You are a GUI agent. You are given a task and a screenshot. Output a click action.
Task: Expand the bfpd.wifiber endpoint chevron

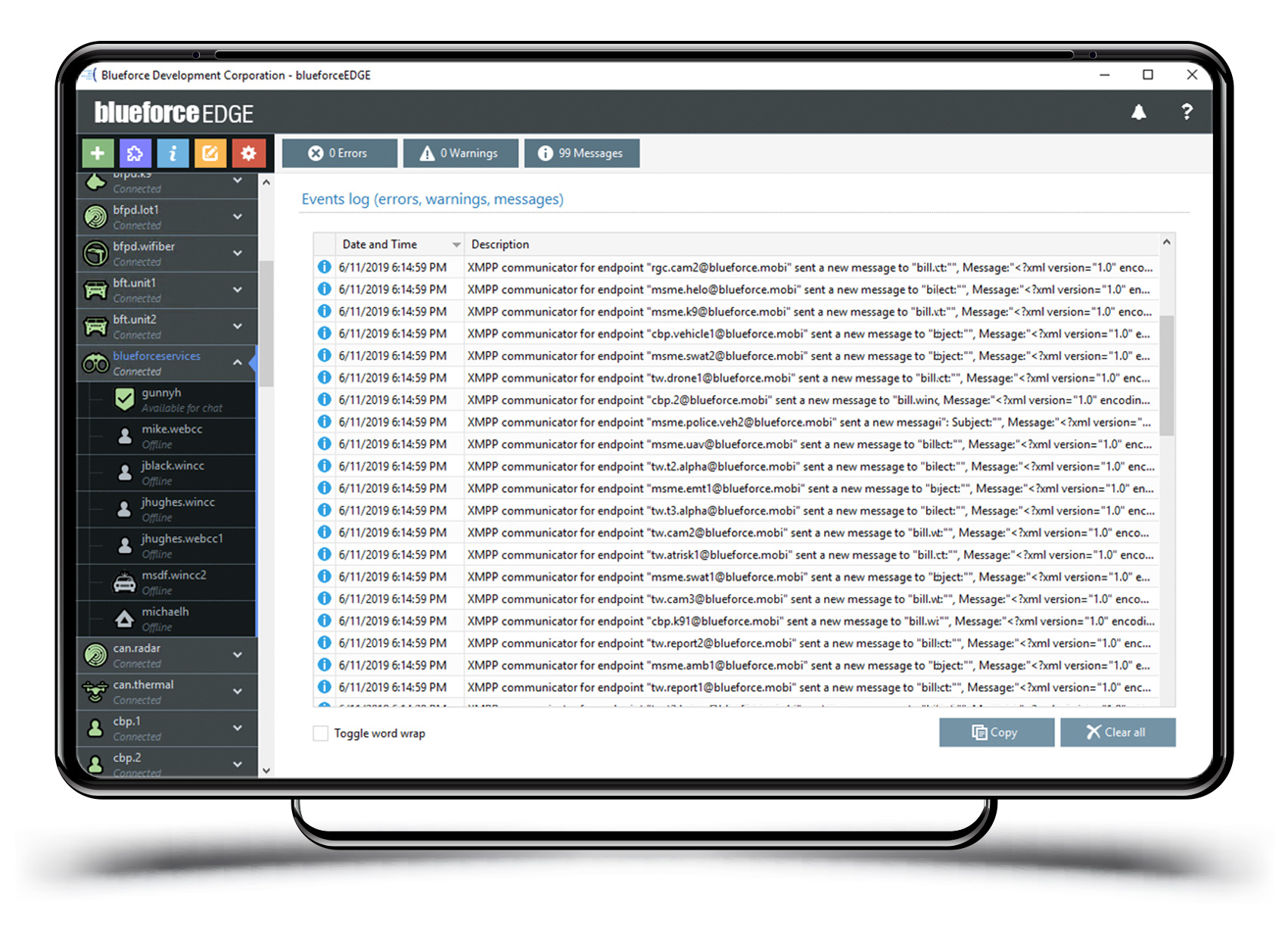pos(238,253)
